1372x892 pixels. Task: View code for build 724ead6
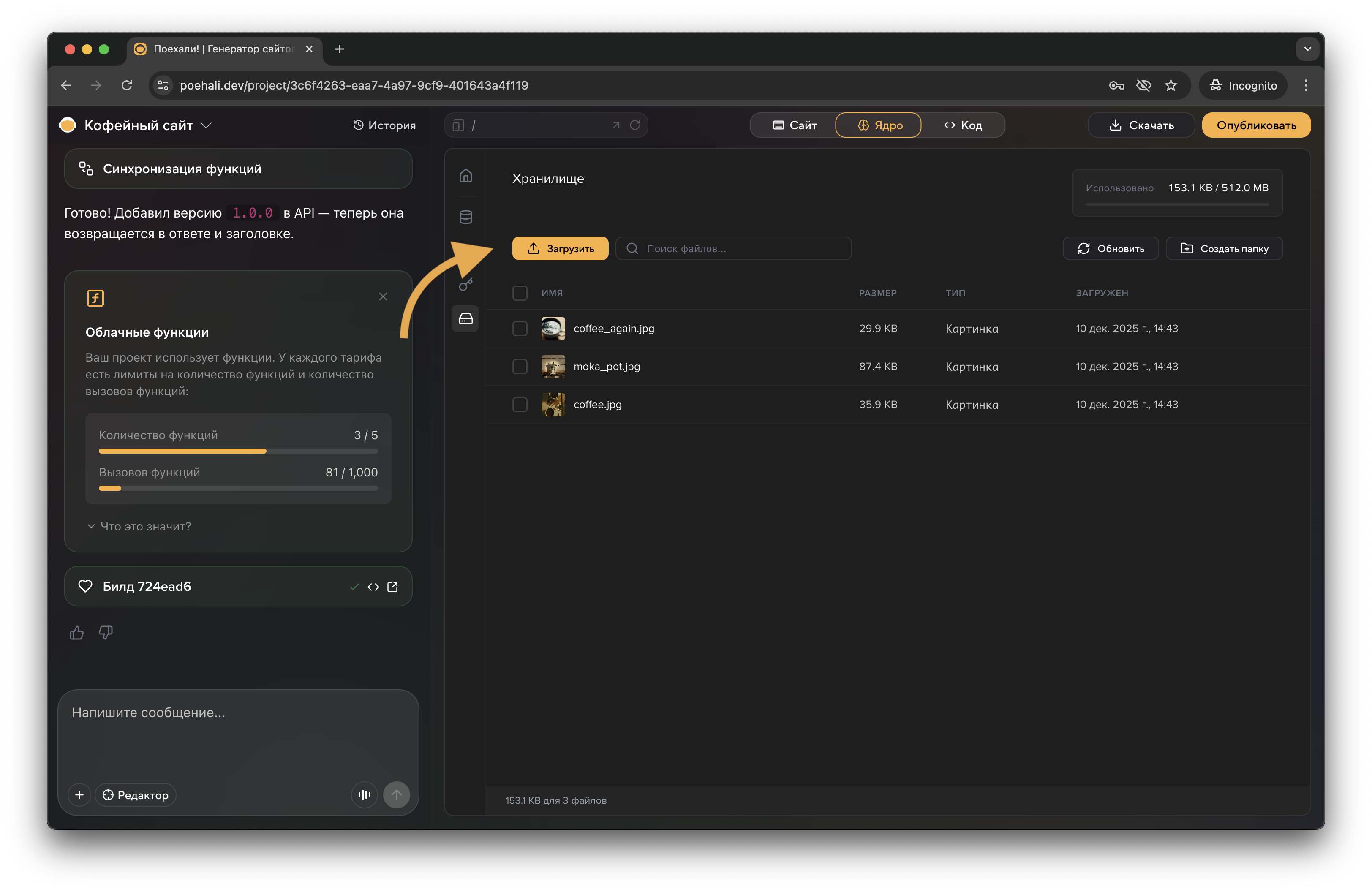373,587
